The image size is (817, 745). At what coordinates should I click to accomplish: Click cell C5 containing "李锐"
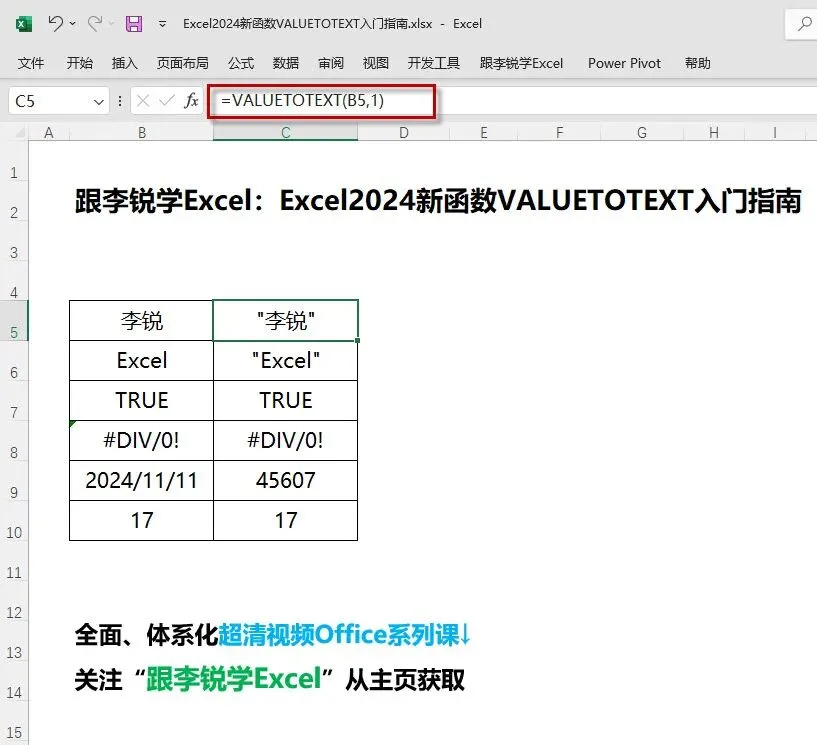click(286, 320)
